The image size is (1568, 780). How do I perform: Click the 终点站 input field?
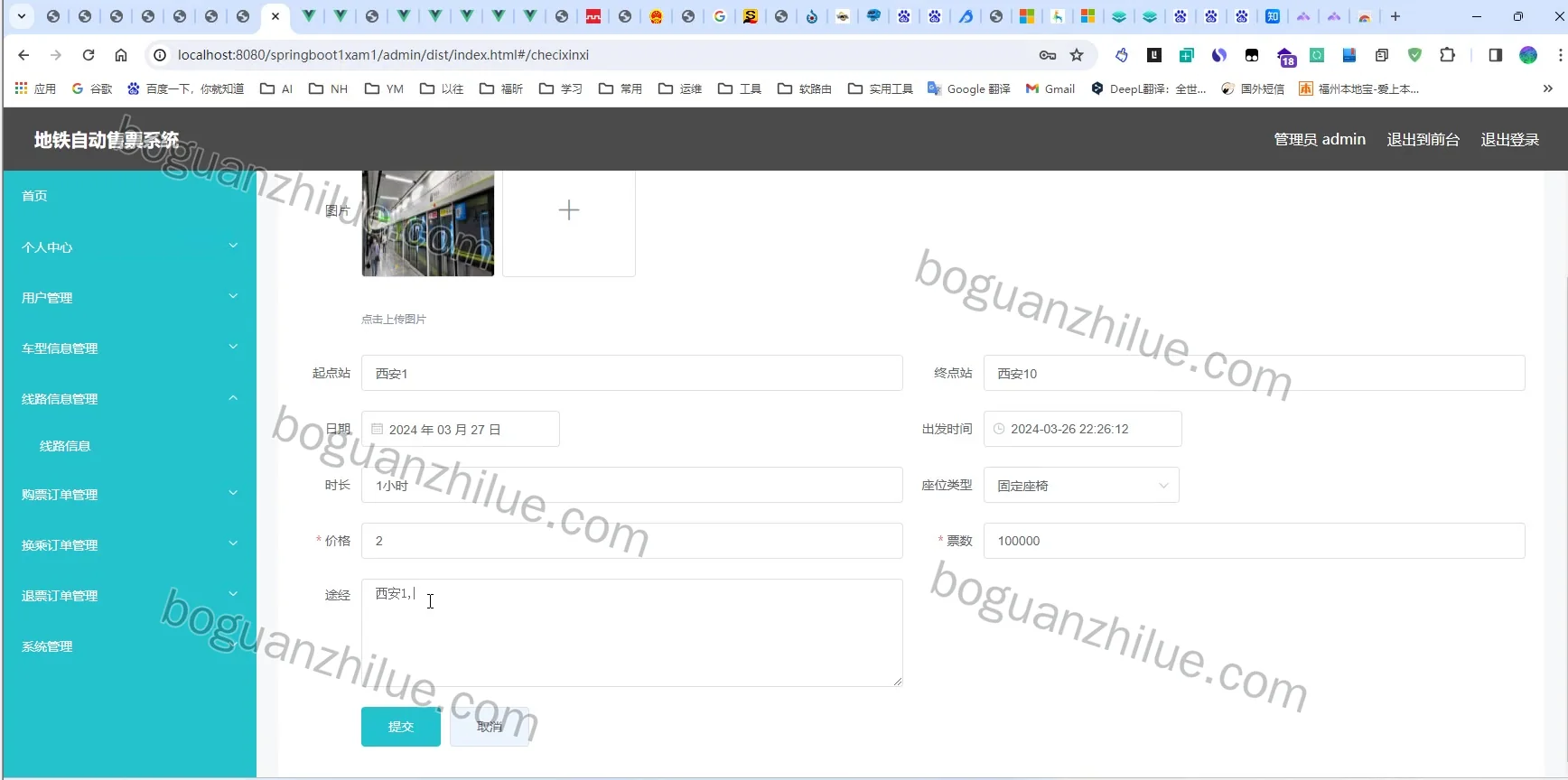coord(1255,373)
